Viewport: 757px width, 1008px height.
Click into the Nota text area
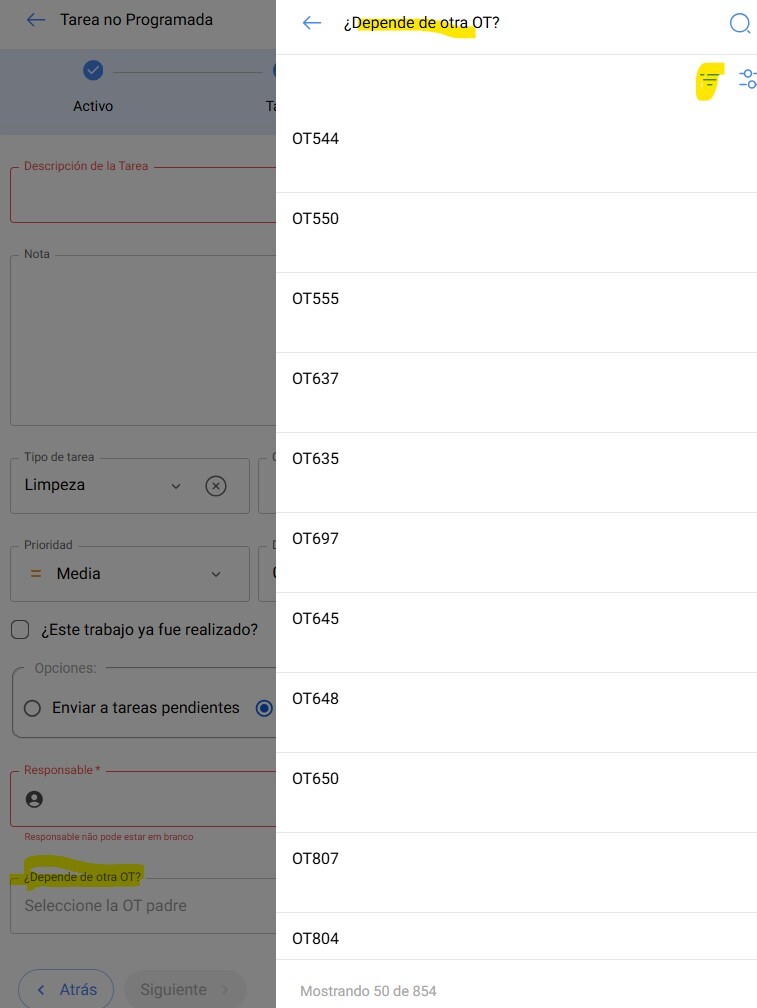coord(142,340)
